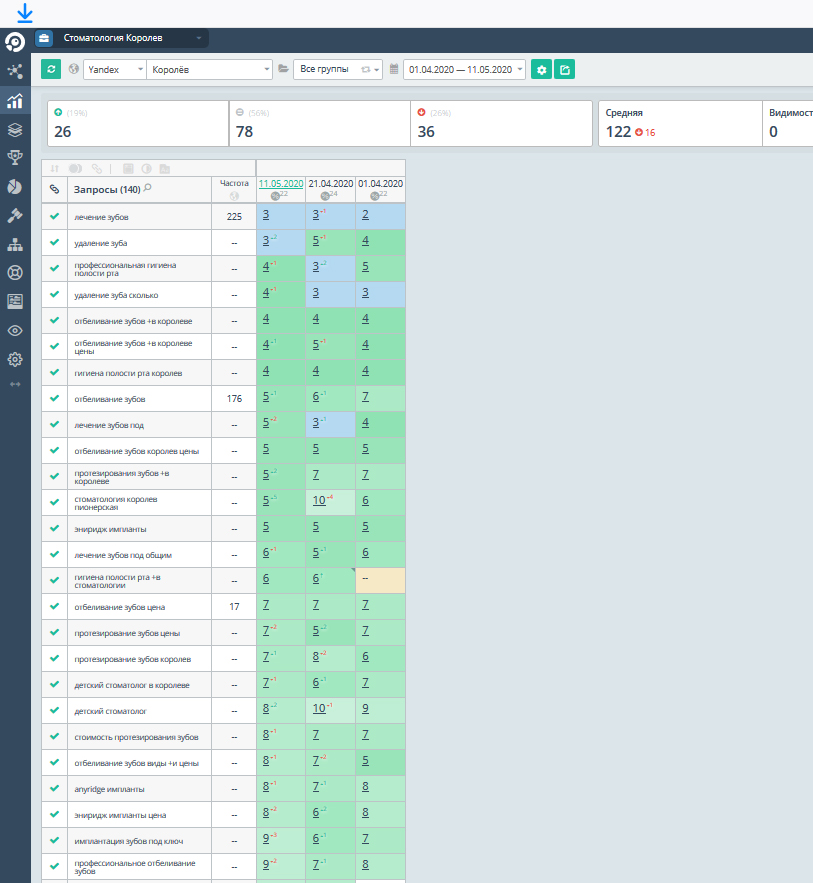Image resolution: width=813 pixels, height=883 pixels.
Task: Click the blue download arrow icon
Action: point(25,13)
